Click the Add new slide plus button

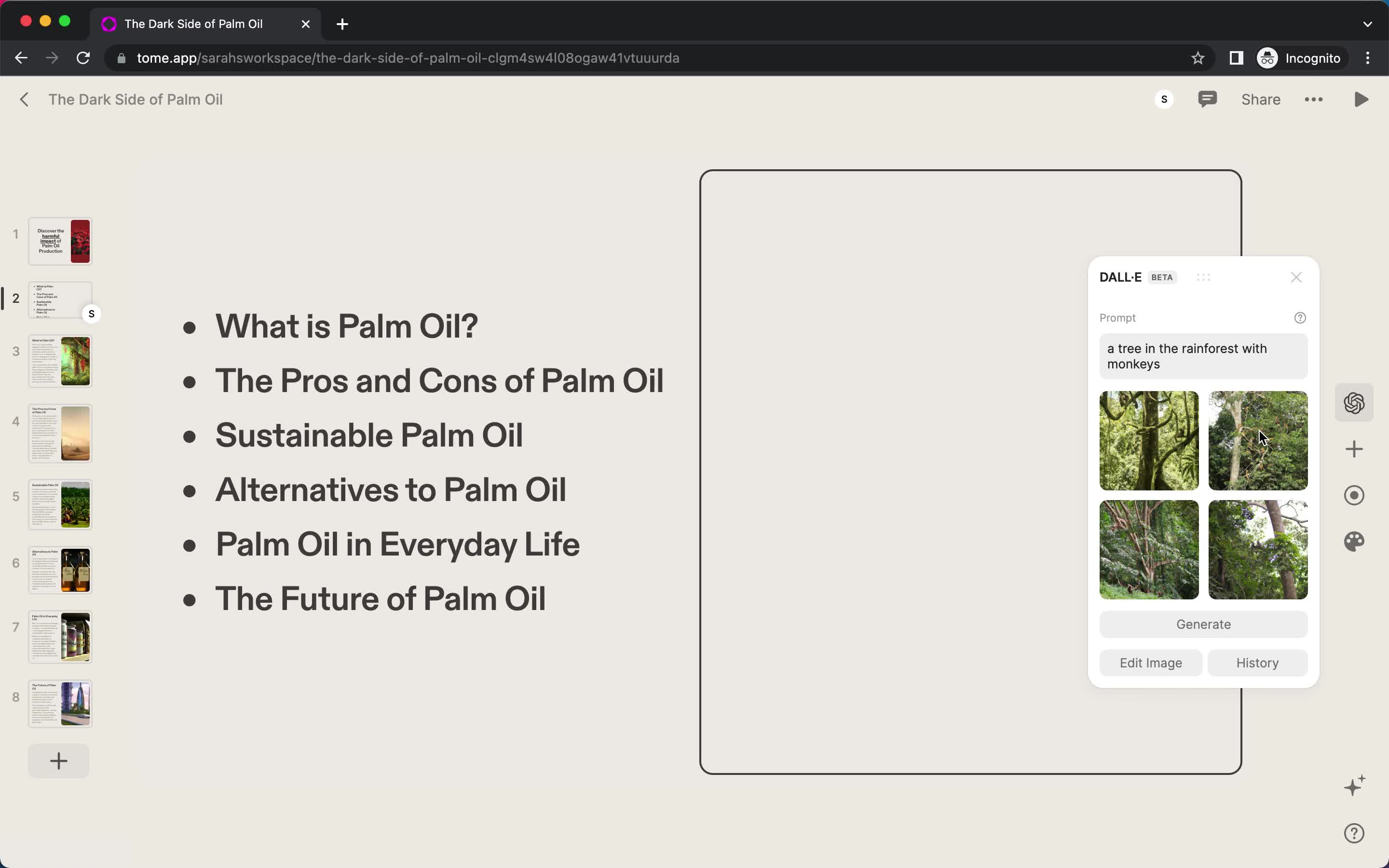click(x=58, y=761)
